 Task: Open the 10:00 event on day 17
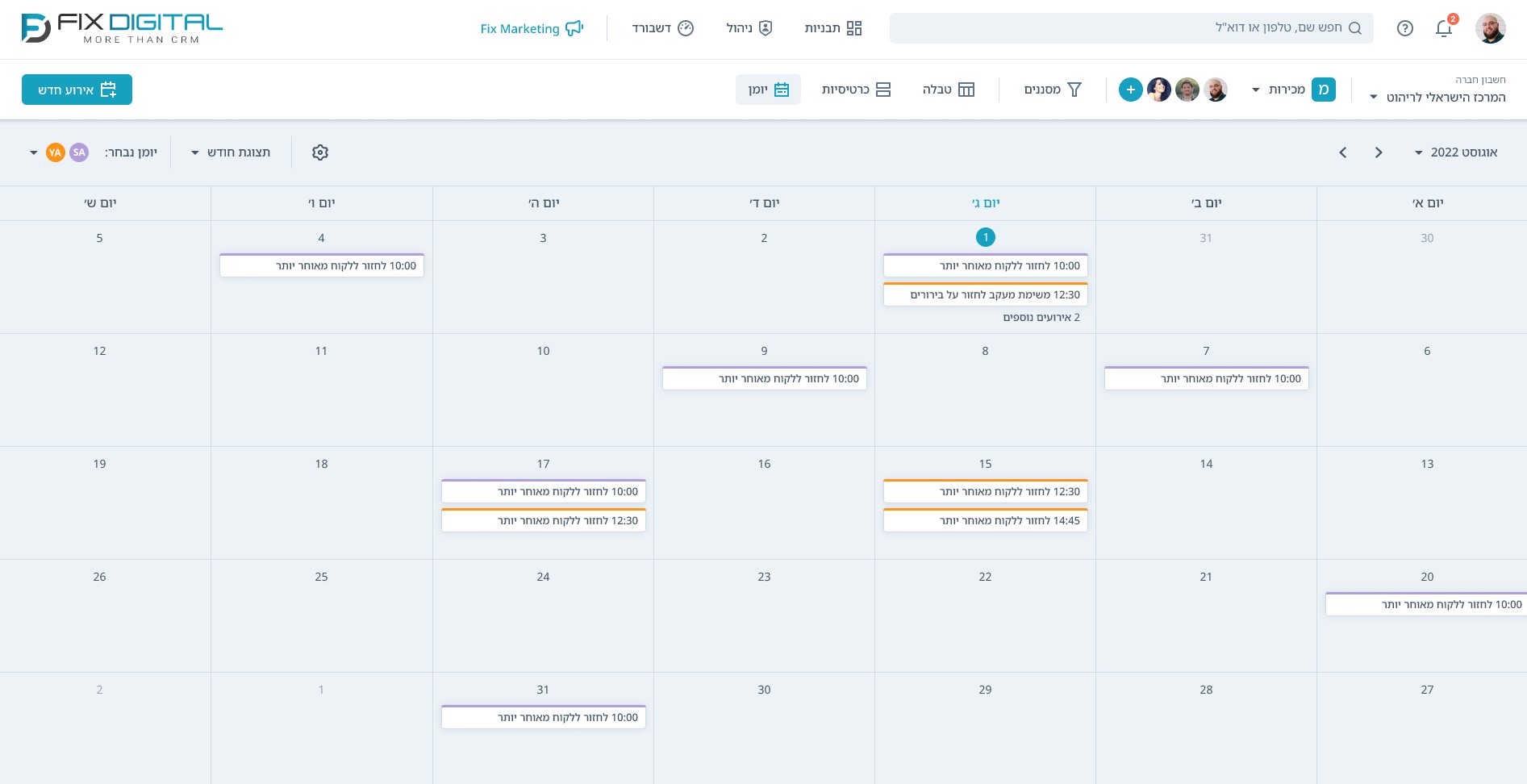pos(544,491)
